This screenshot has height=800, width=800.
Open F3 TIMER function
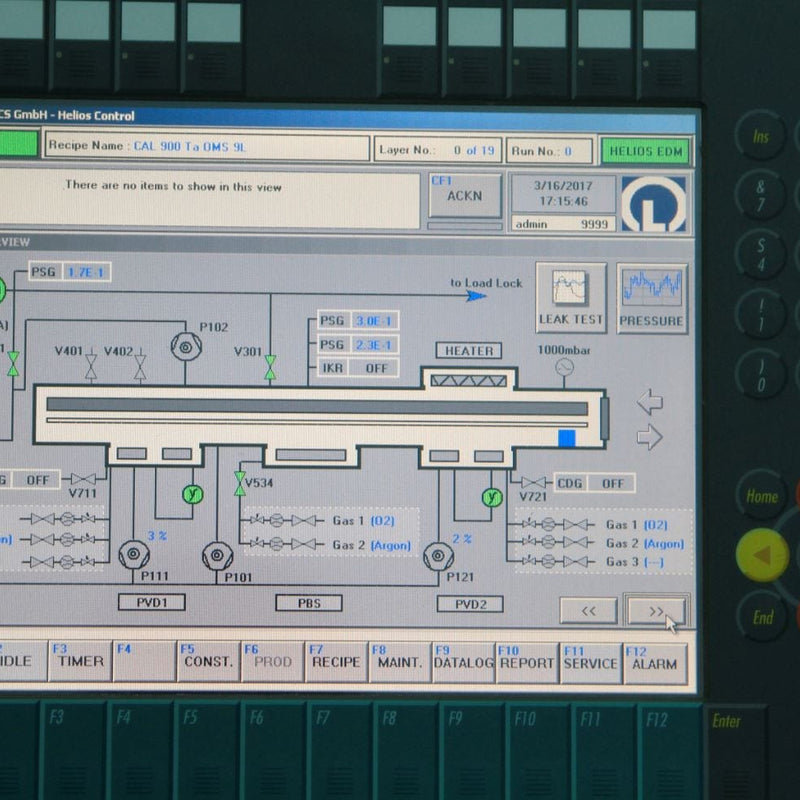[80, 660]
